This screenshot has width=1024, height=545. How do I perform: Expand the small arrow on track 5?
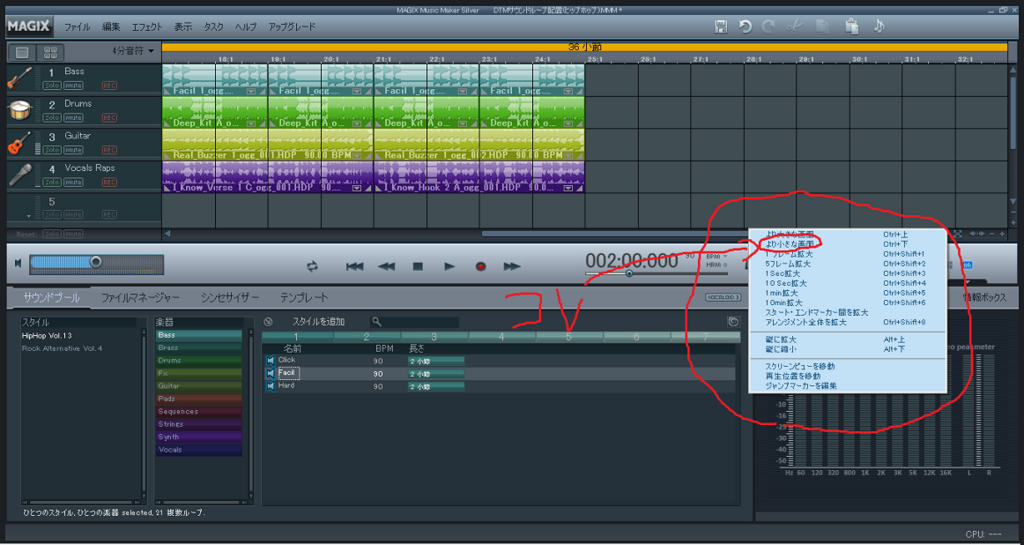pyautogui.click(x=28, y=216)
